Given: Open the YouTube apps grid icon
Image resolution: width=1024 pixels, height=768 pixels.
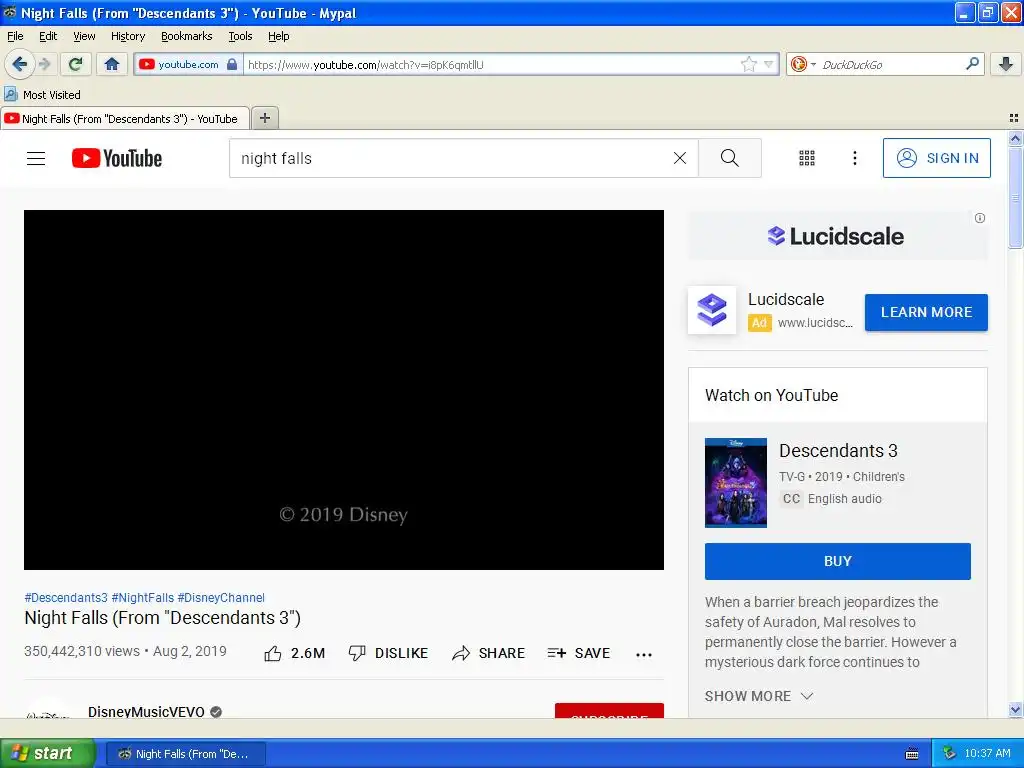Looking at the screenshot, I should [807, 158].
